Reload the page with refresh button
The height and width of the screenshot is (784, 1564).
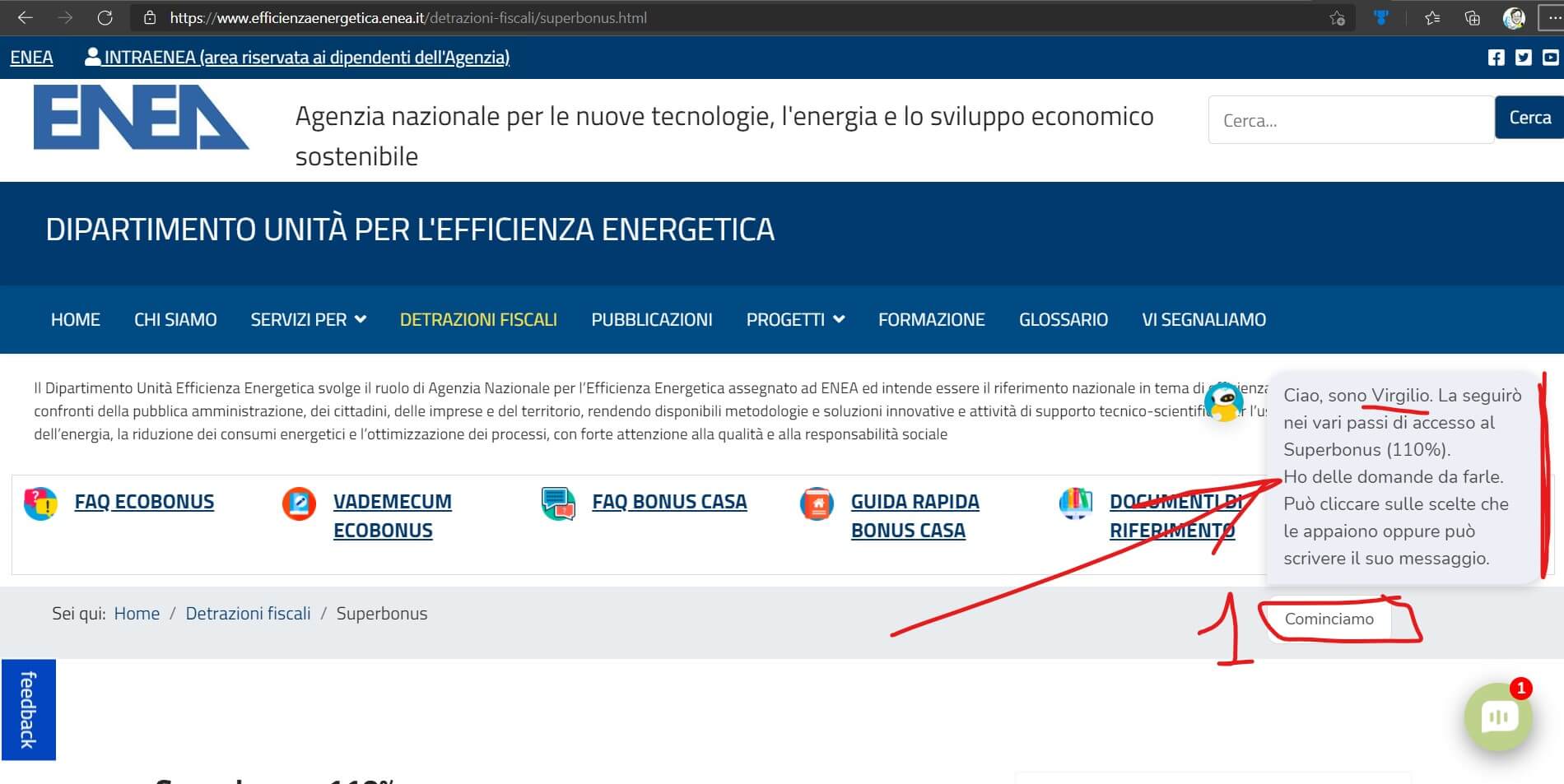(x=105, y=18)
